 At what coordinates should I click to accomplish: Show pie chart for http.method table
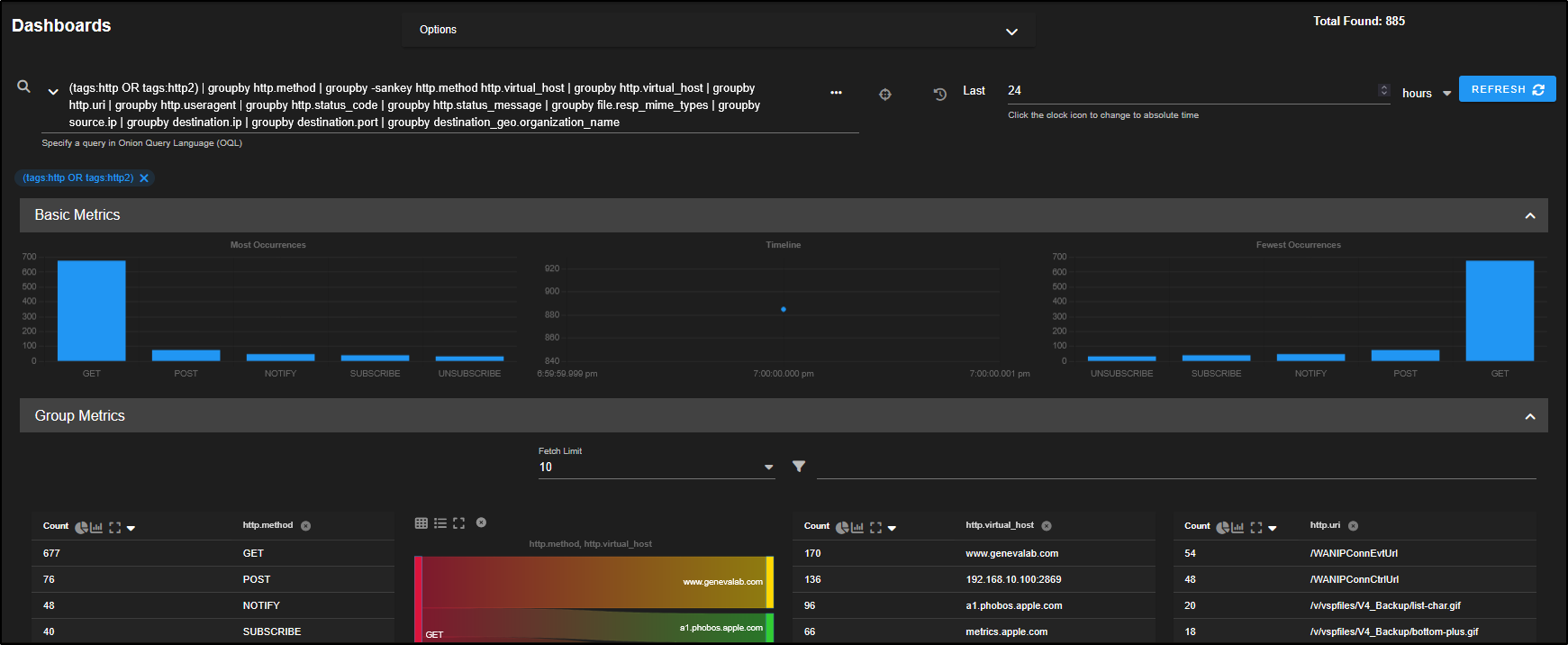(x=81, y=528)
